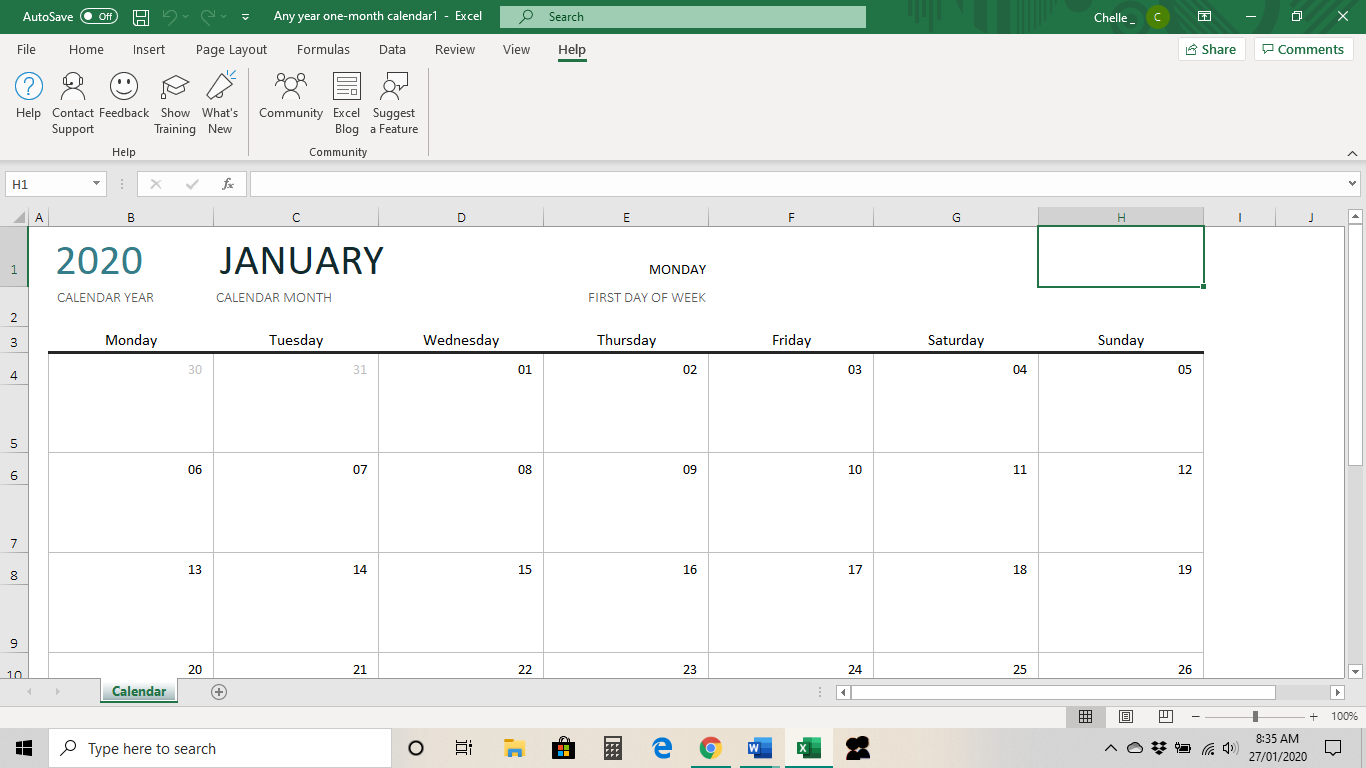Switch to the Formulas ribbon tab
The width and height of the screenshot is (1366, 768).
(323, 49)
